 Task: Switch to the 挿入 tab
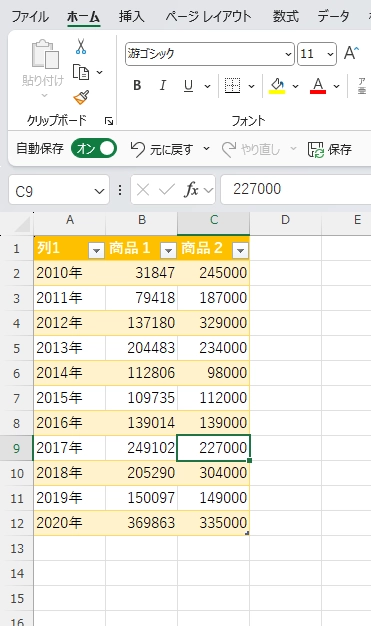(131, 17)
